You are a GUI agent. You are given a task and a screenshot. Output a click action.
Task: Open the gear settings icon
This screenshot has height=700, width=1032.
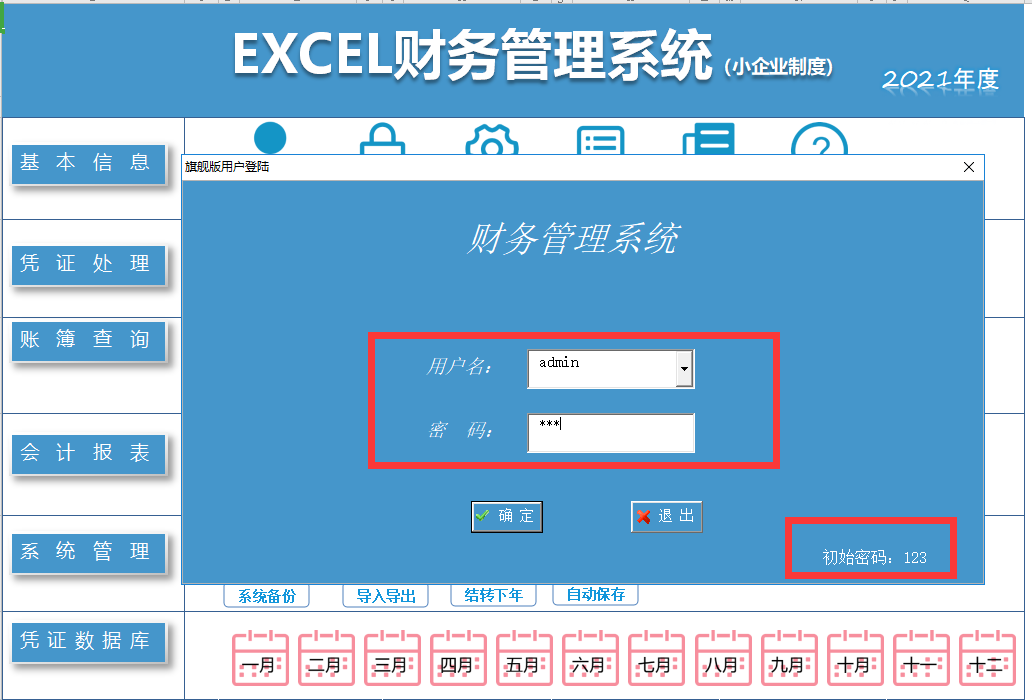492,139
